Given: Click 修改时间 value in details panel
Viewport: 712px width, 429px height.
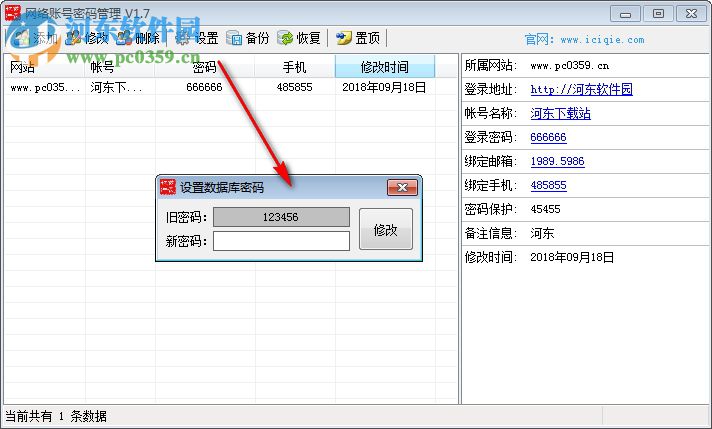Looking at the screenshot, I should point(572,257).
